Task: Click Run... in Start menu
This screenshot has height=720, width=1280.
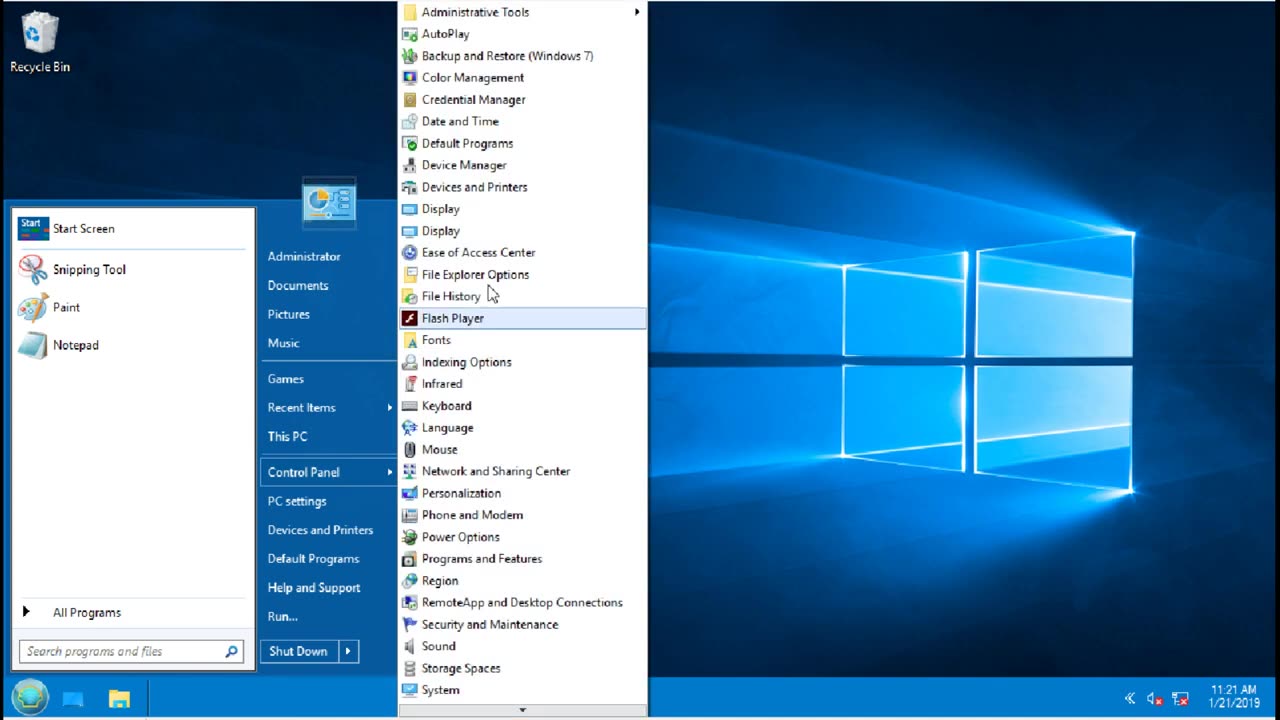Action: click(x=283, y=616)
